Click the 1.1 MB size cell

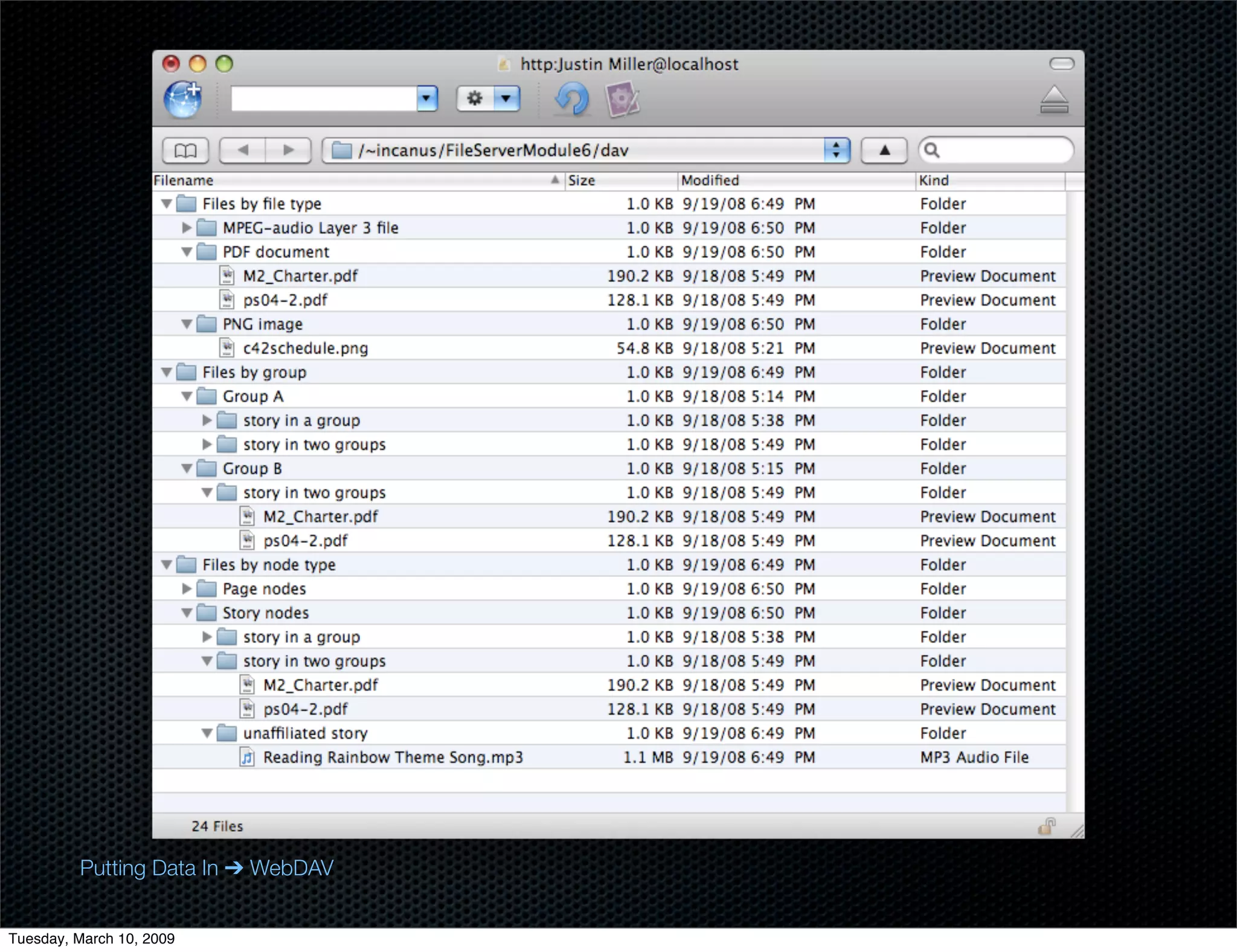pos(648,757)
